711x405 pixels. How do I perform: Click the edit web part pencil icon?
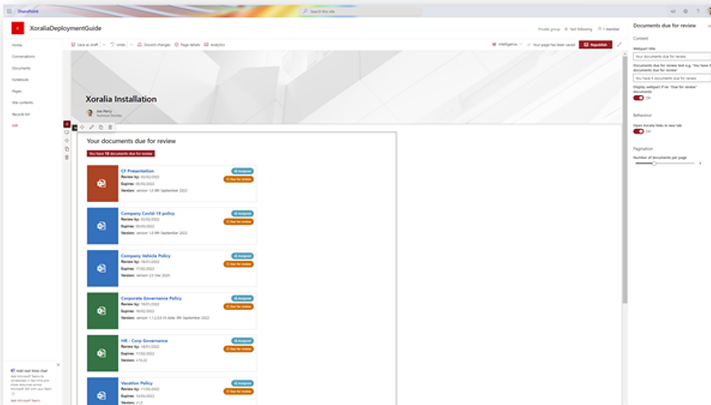(91, 127)
